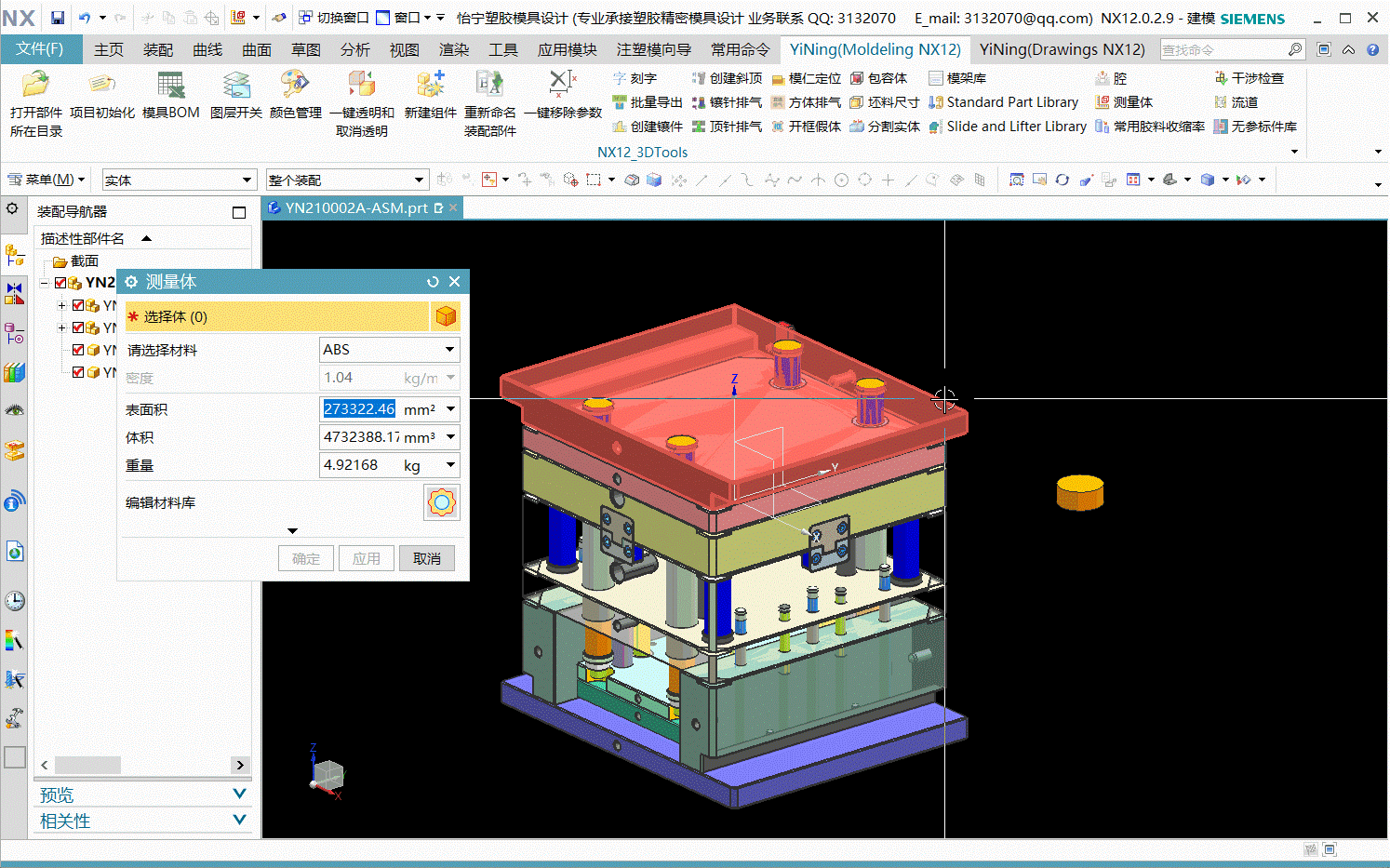Open the 文件(F) menu
The height and width of the screenshot is (868, 1390).
[x=40, y=48]
